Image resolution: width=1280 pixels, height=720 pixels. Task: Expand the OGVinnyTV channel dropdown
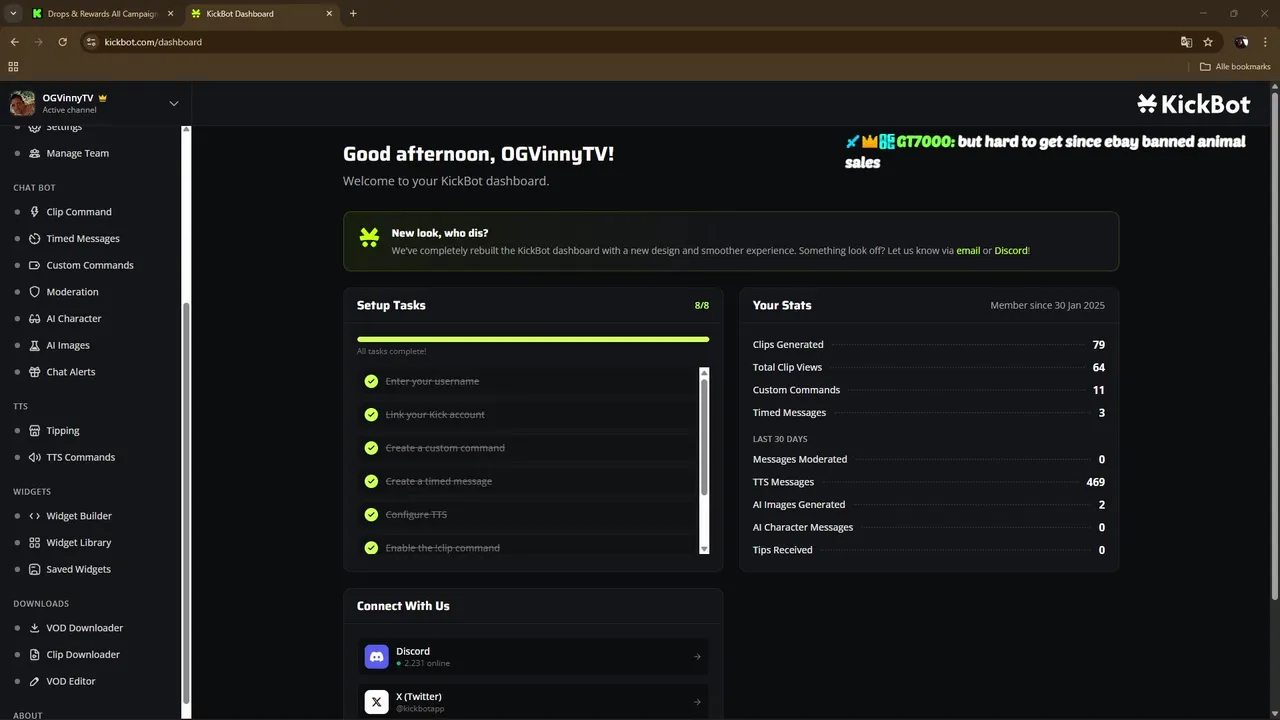pos(174,103)
